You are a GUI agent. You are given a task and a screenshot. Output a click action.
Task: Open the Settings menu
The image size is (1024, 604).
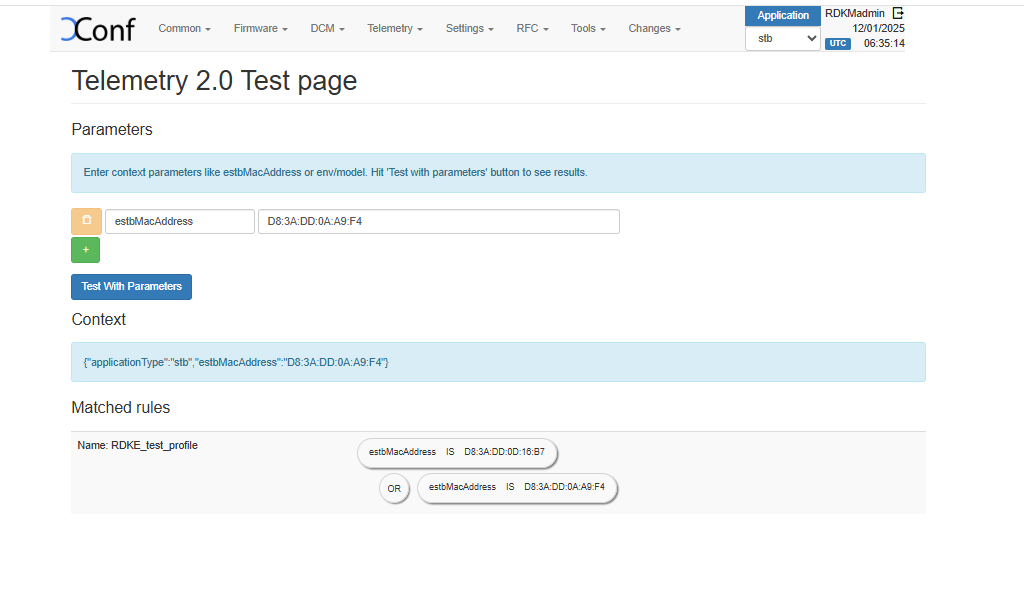tap(469, 29)
